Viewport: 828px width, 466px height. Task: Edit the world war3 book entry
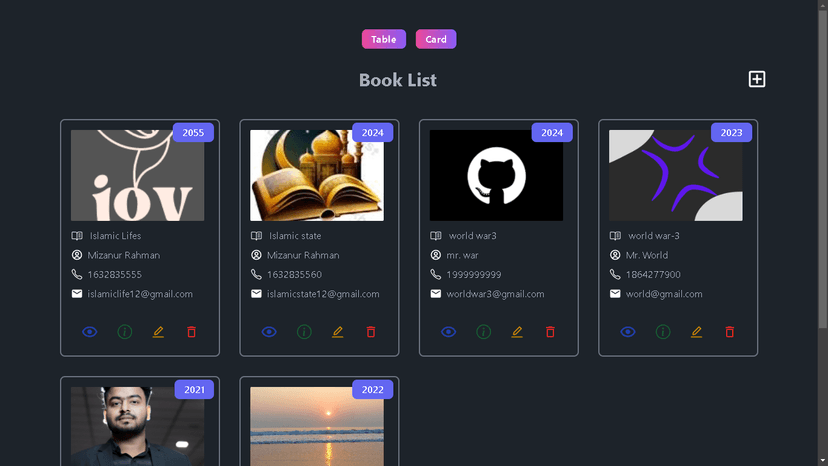[517, 332]
